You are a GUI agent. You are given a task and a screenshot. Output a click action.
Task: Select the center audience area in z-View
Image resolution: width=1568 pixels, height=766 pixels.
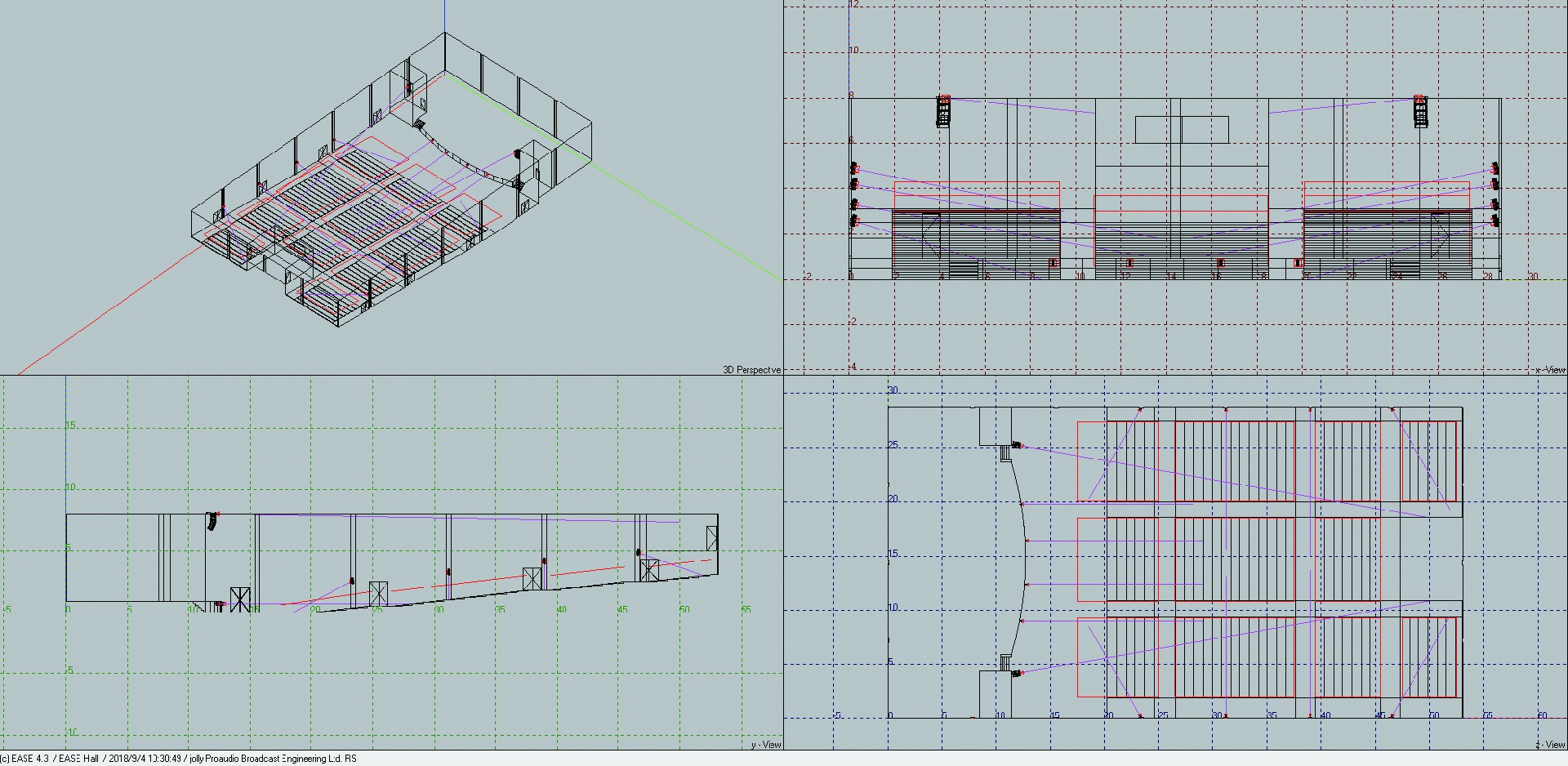point(1235,559)
